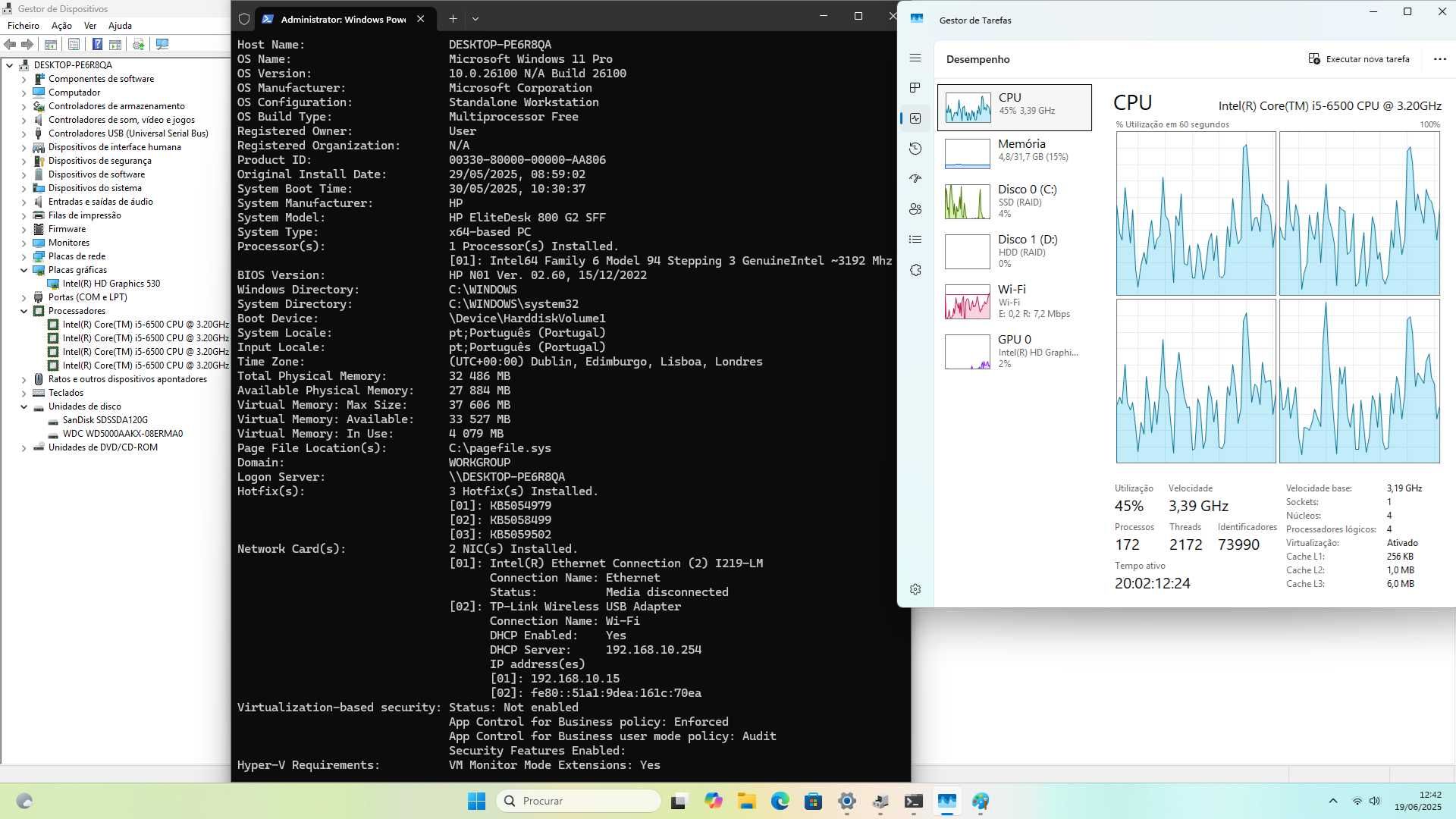Image resolution: width=1456 pixels, height=819 pixels.
Task: Select the Performance page icon in Gestor de Tarefas sidebar
Action: [x=915, y=118]
